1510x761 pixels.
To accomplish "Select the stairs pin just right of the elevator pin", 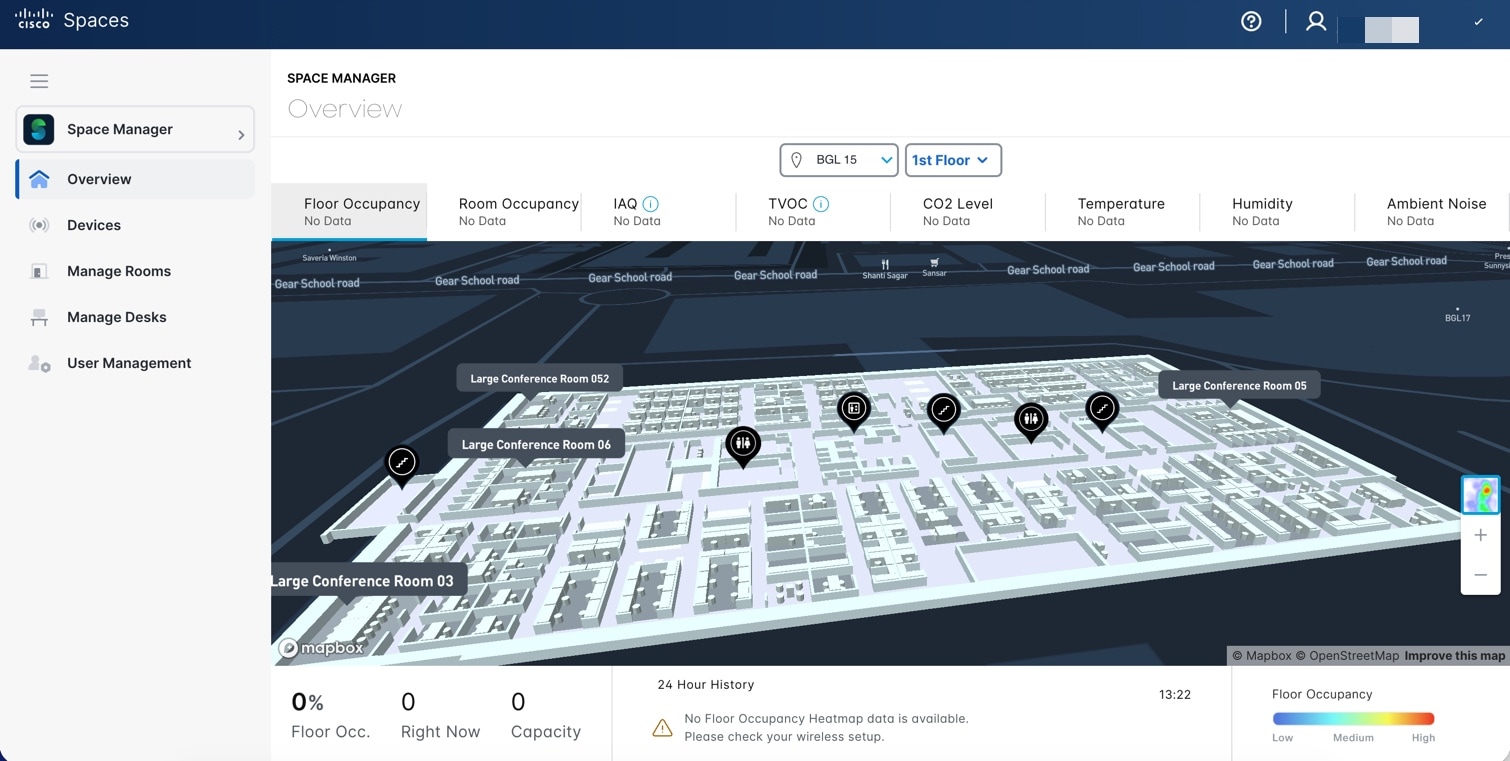I will 943,411.
